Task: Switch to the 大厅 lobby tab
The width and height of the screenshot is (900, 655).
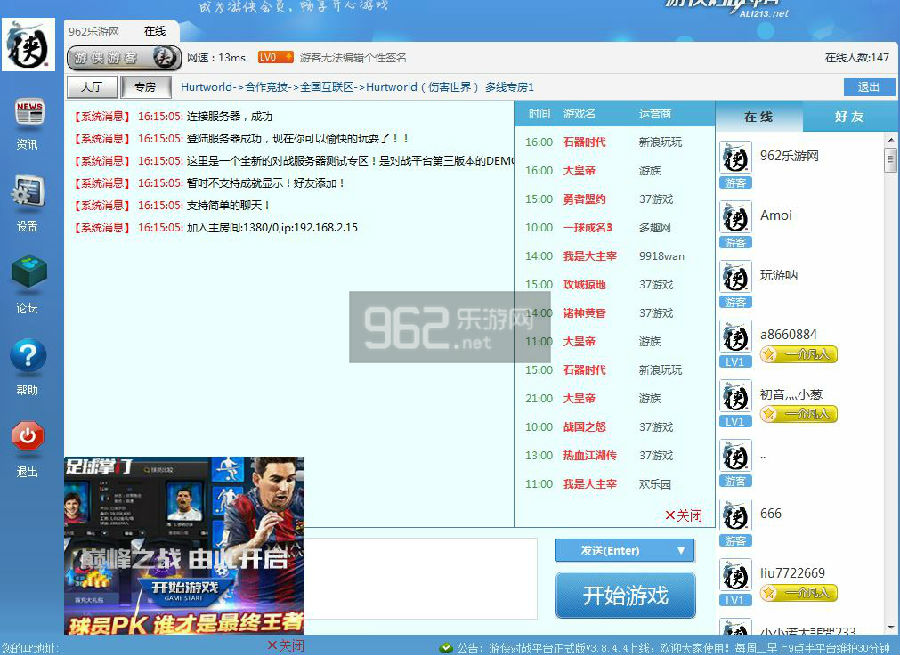Action: 92,87
